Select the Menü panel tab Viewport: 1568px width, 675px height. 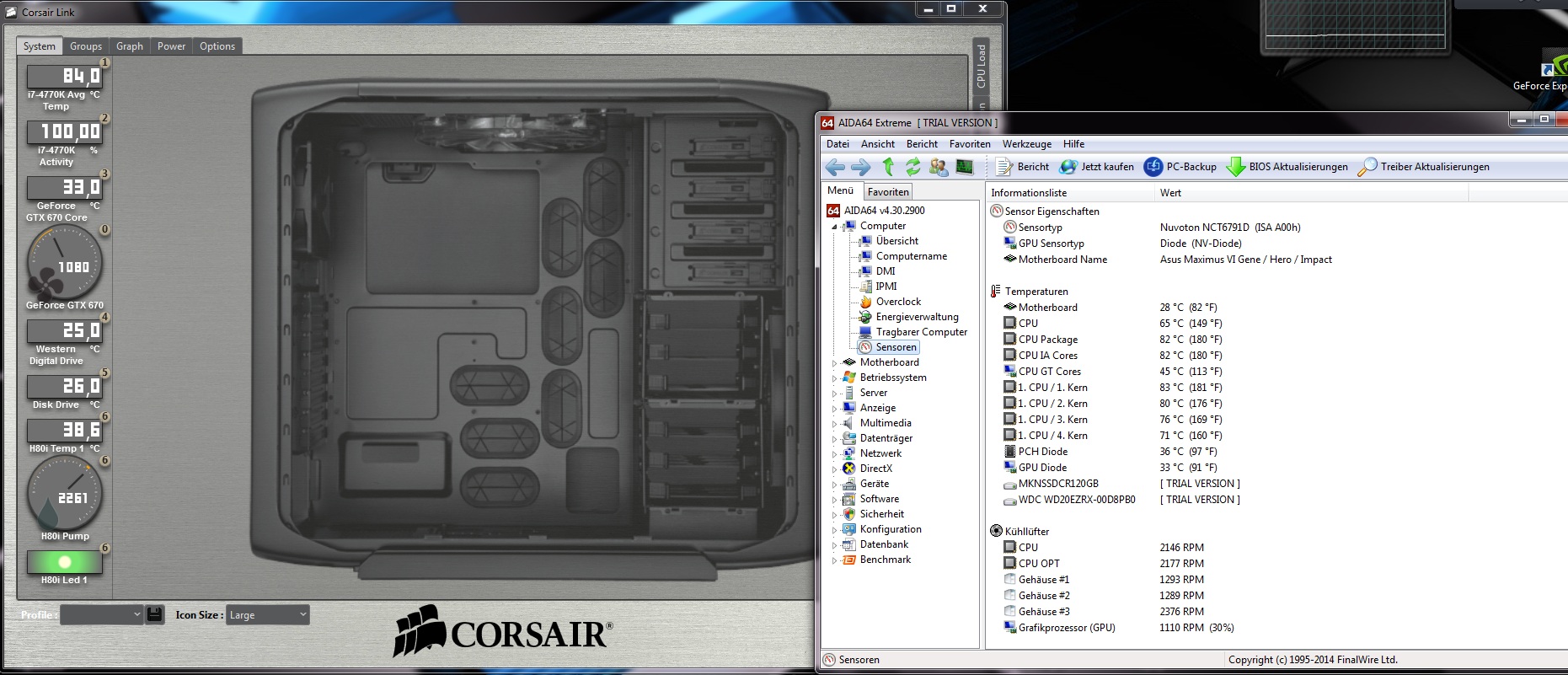click(x=840, y=191)
